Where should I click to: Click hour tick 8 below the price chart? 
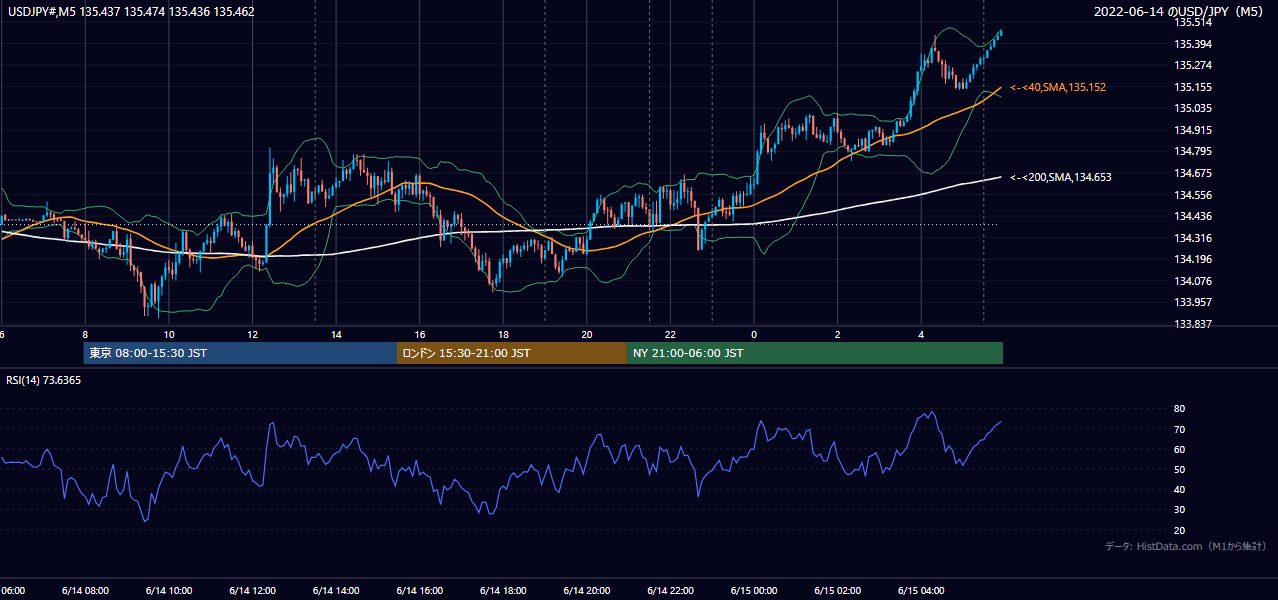(x=85, y=335)
